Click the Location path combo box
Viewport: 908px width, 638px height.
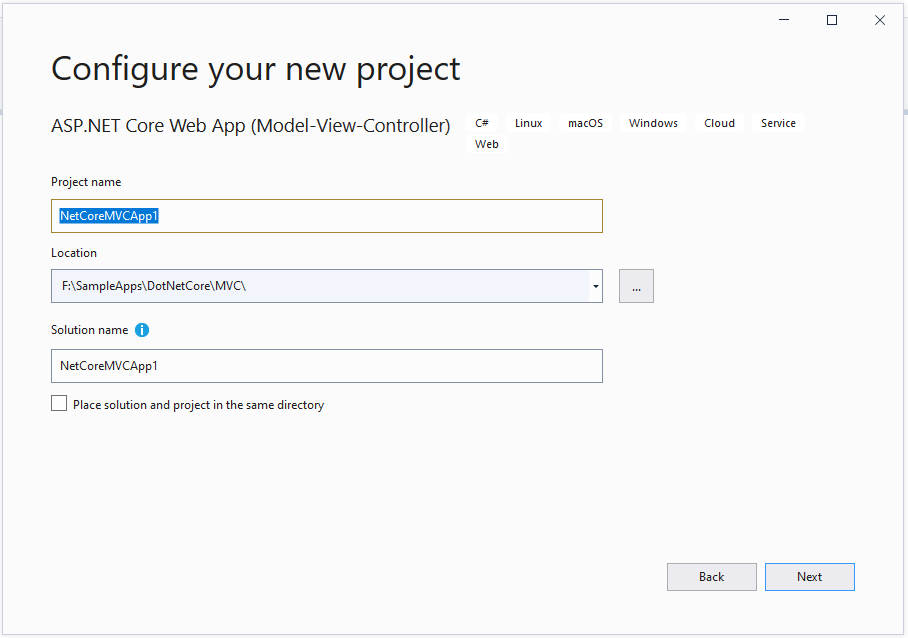(x=327, y=286)
